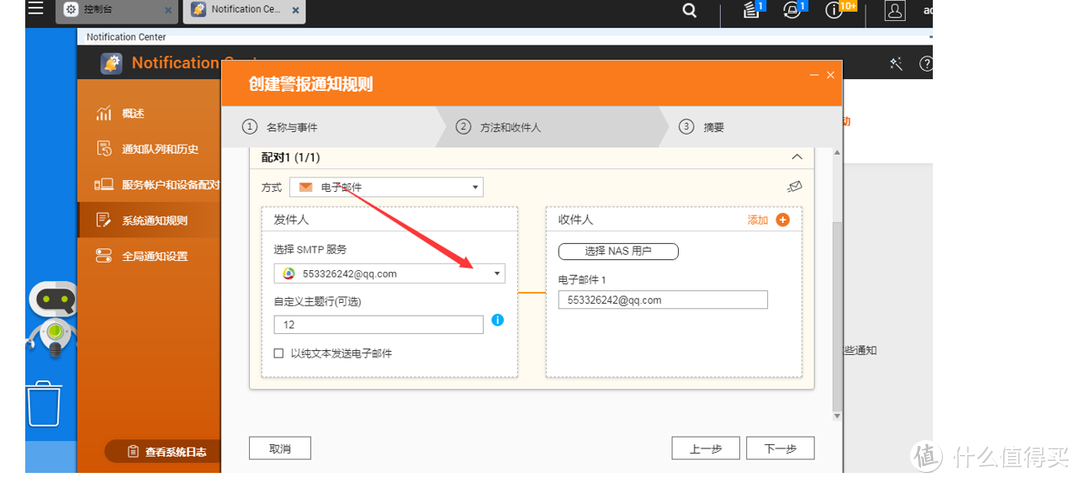This screenshot has width=1080, height=483.
Task: Open 概述 in the sidebar
Action: (149, 114)
